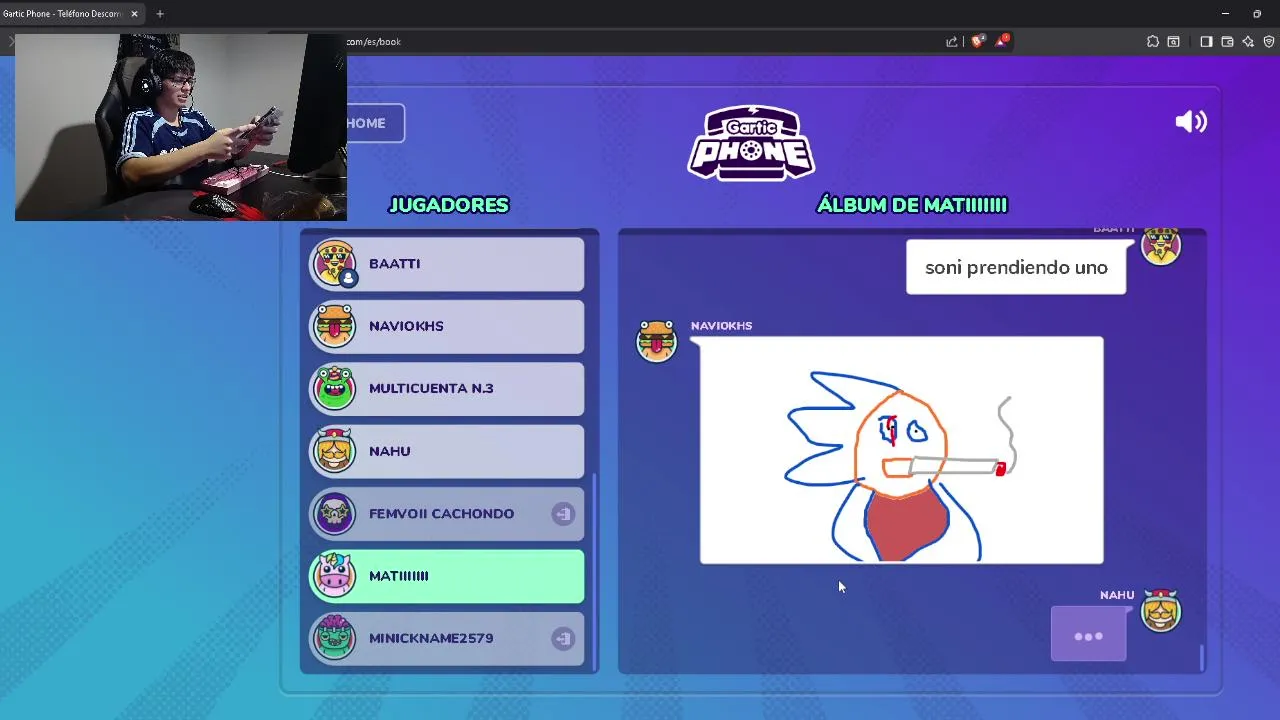Click the NAVIOKHS name label above drawing

click(721, 326)
